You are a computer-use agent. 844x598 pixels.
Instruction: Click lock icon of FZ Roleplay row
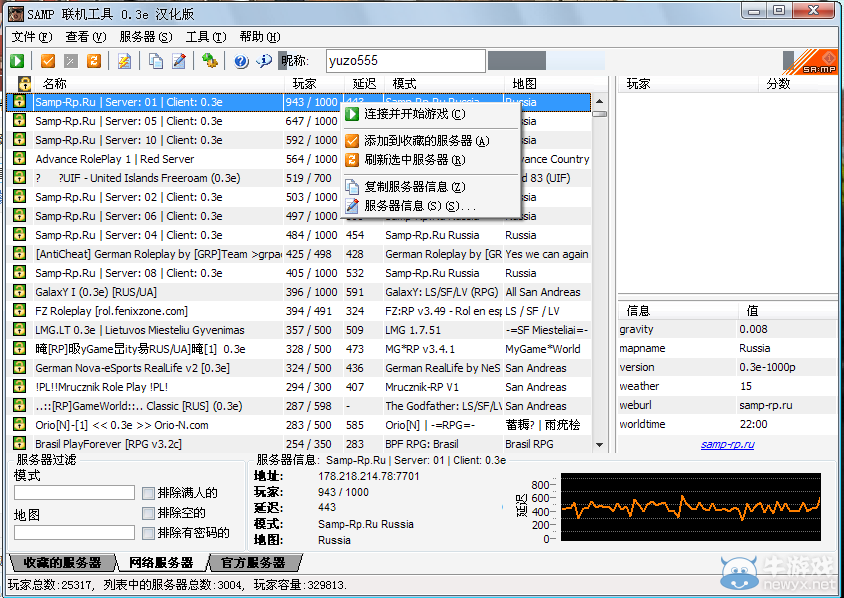coord(19,310)
